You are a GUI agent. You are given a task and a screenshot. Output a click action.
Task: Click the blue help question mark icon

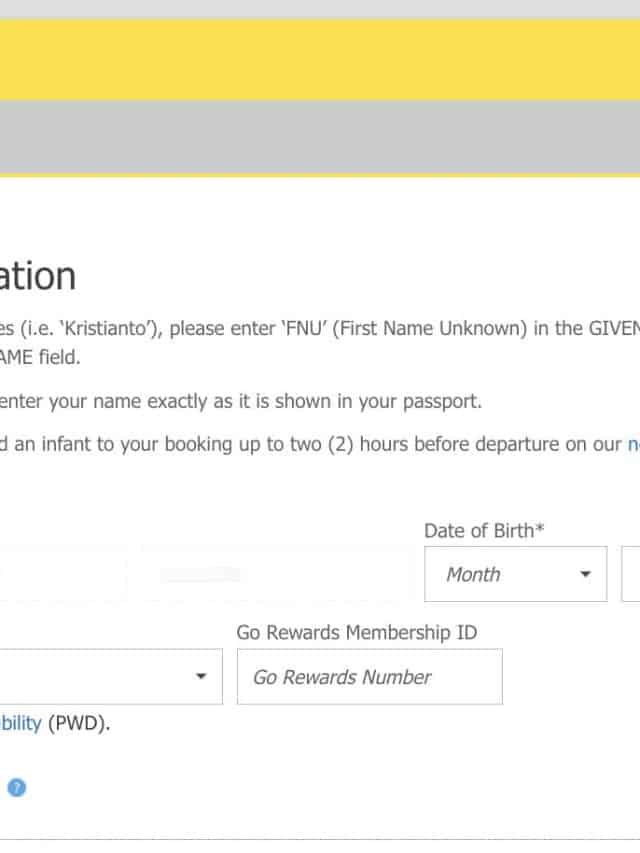point(16,788)
